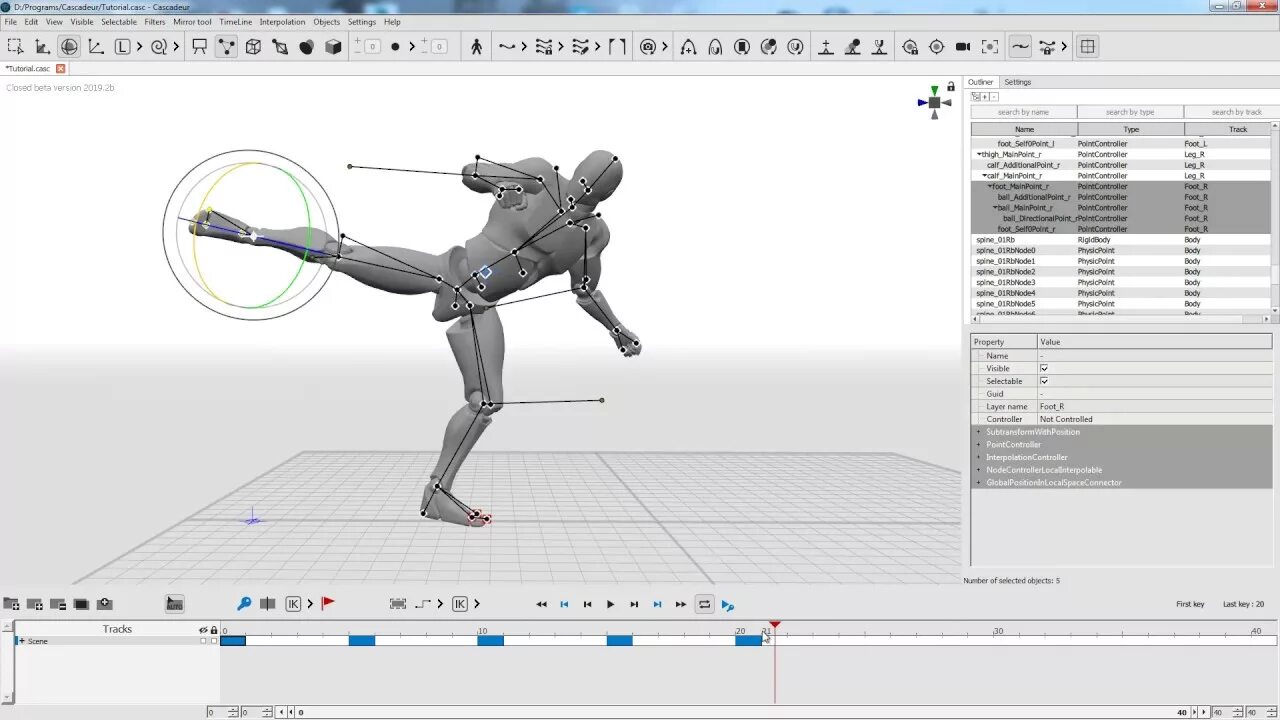Jump to previous keyframe (blue)
The height and width of the screenshot is (720, 1280).
pyautogui.click(x=564, y=604)
